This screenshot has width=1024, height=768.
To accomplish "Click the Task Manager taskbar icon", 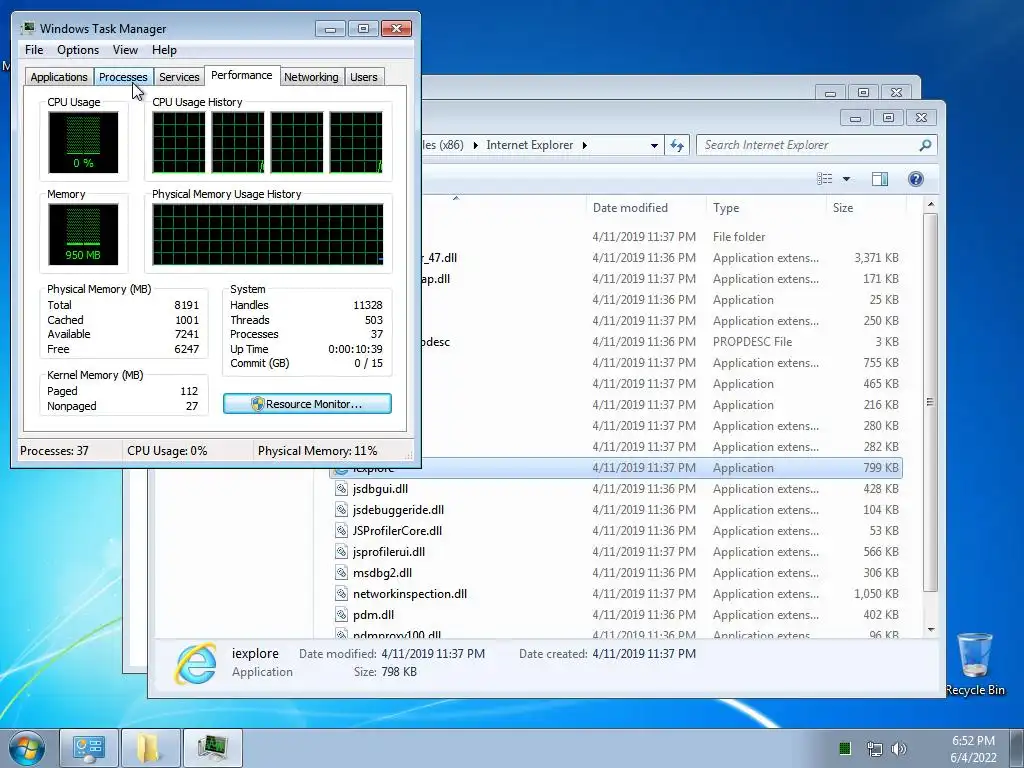I will [212, 748].
